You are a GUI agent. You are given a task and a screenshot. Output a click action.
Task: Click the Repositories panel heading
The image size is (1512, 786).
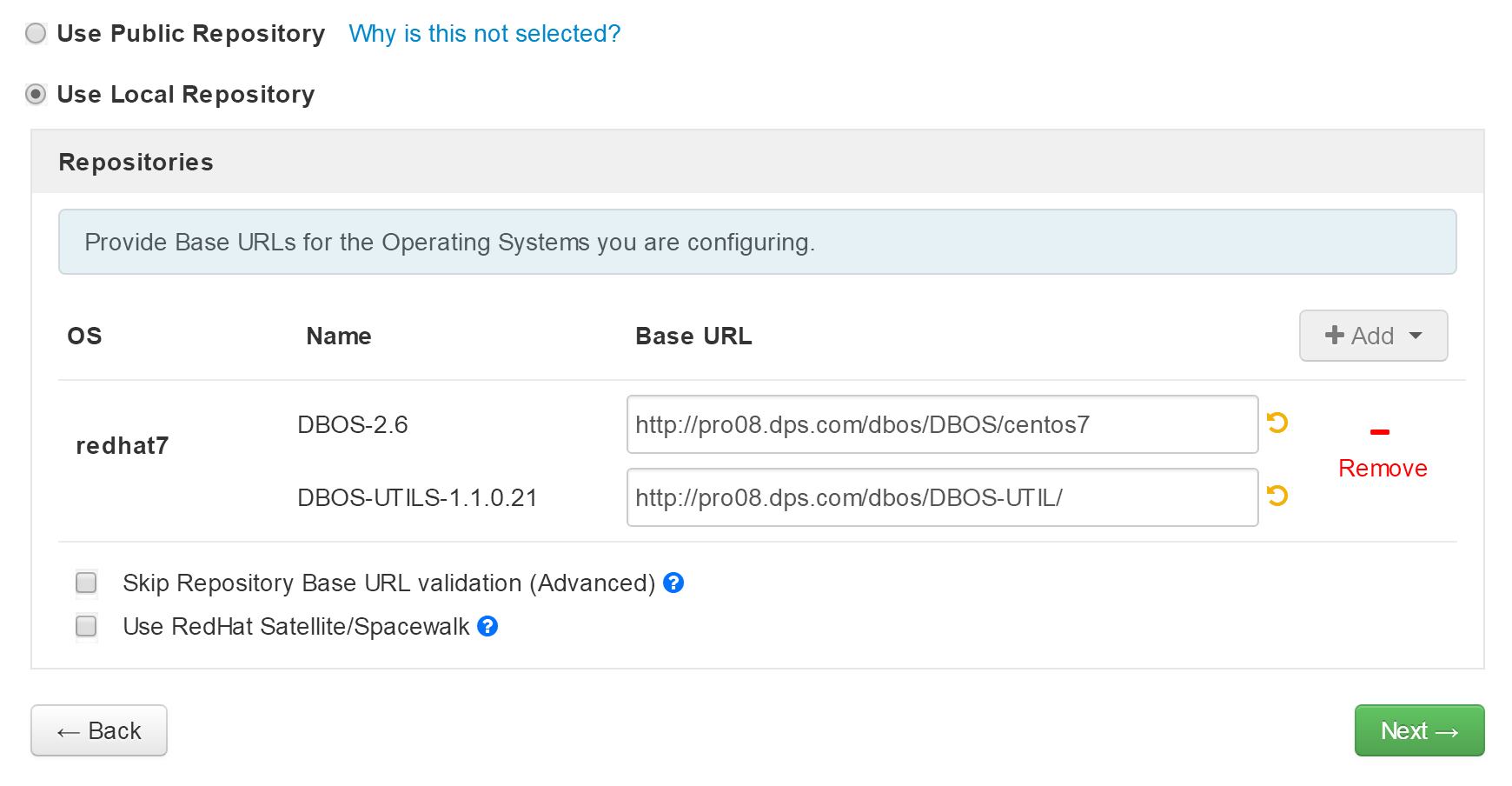pos(136,162)
